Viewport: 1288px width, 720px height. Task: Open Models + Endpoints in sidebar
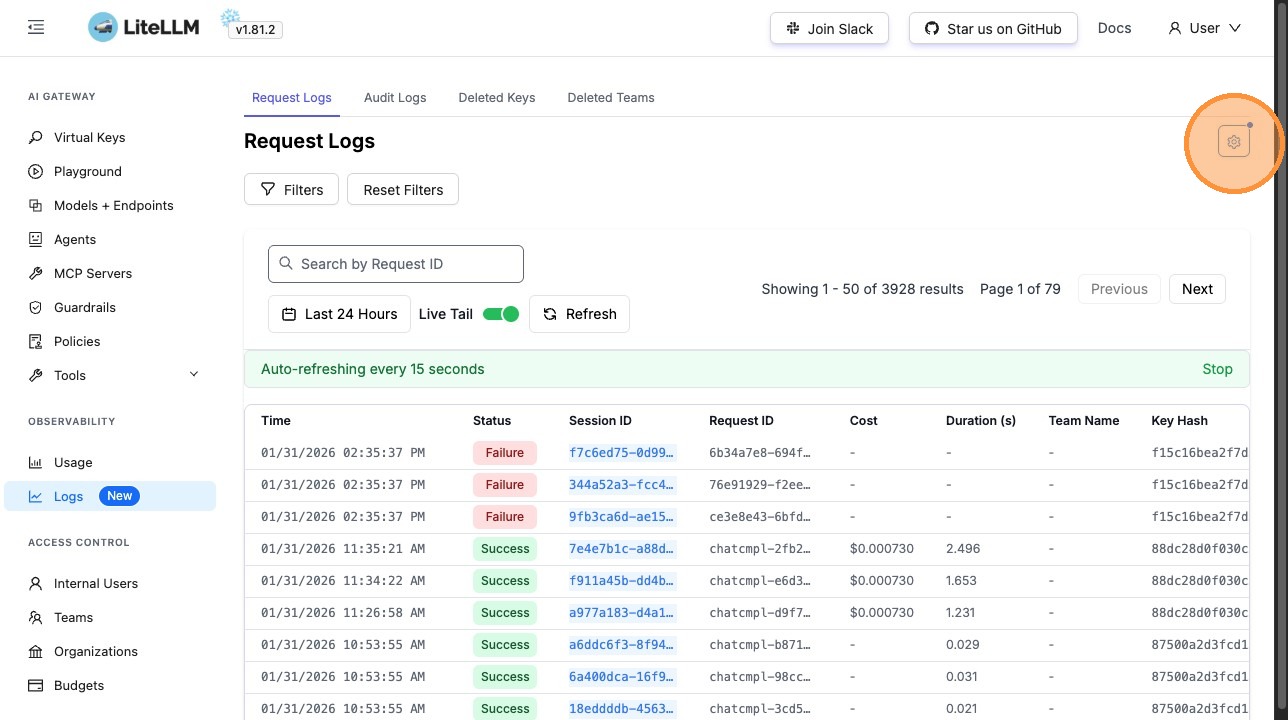(113, 205)
